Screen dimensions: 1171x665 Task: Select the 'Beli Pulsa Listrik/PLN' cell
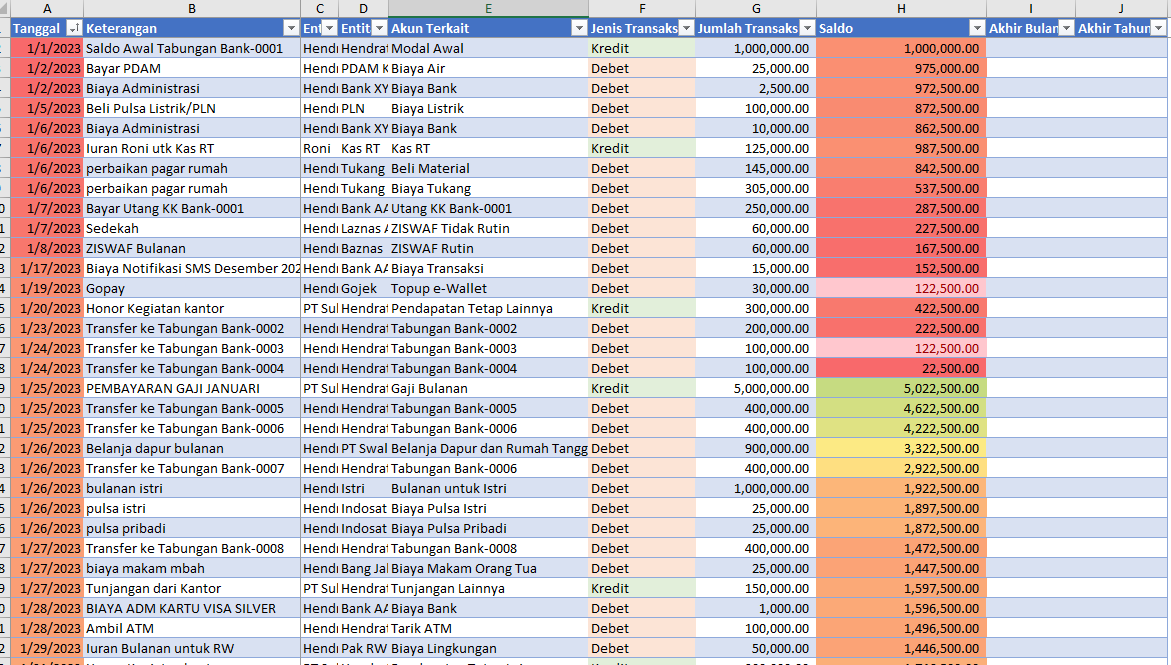pos(192,108)
